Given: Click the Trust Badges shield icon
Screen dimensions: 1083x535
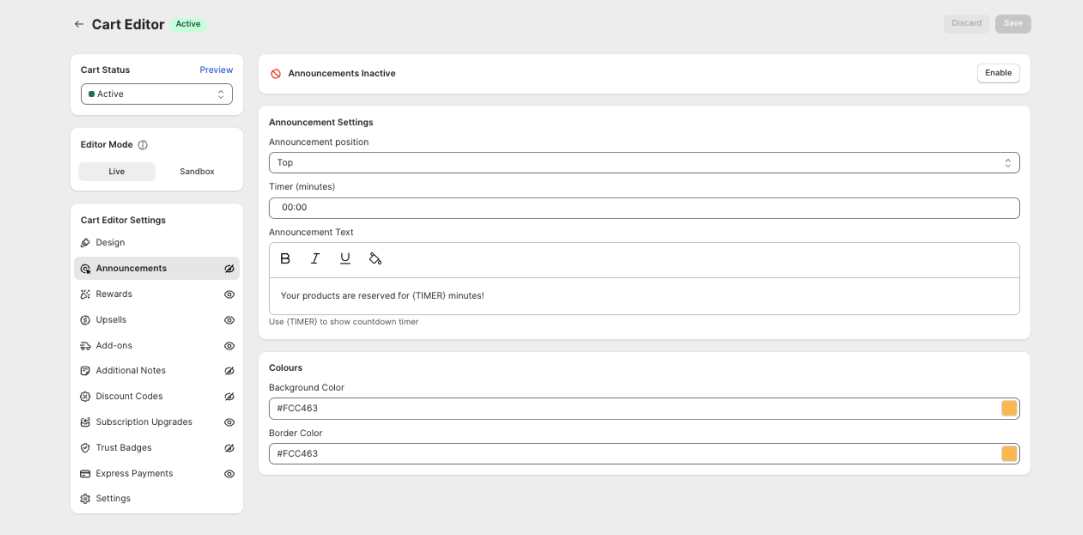Looking at the screenshot, I should tap(85, 448).
